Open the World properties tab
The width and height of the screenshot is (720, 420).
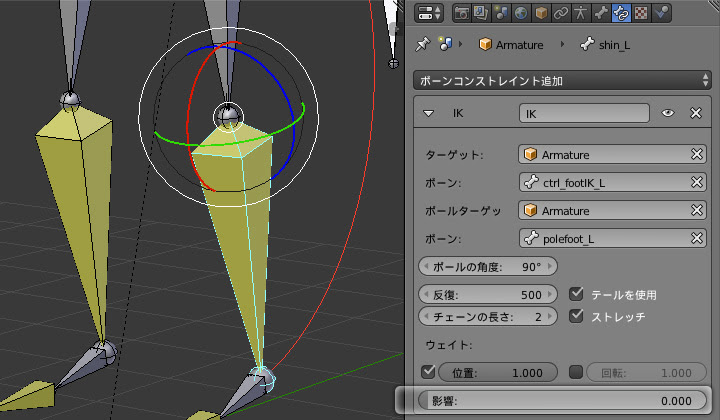point(521,13)
